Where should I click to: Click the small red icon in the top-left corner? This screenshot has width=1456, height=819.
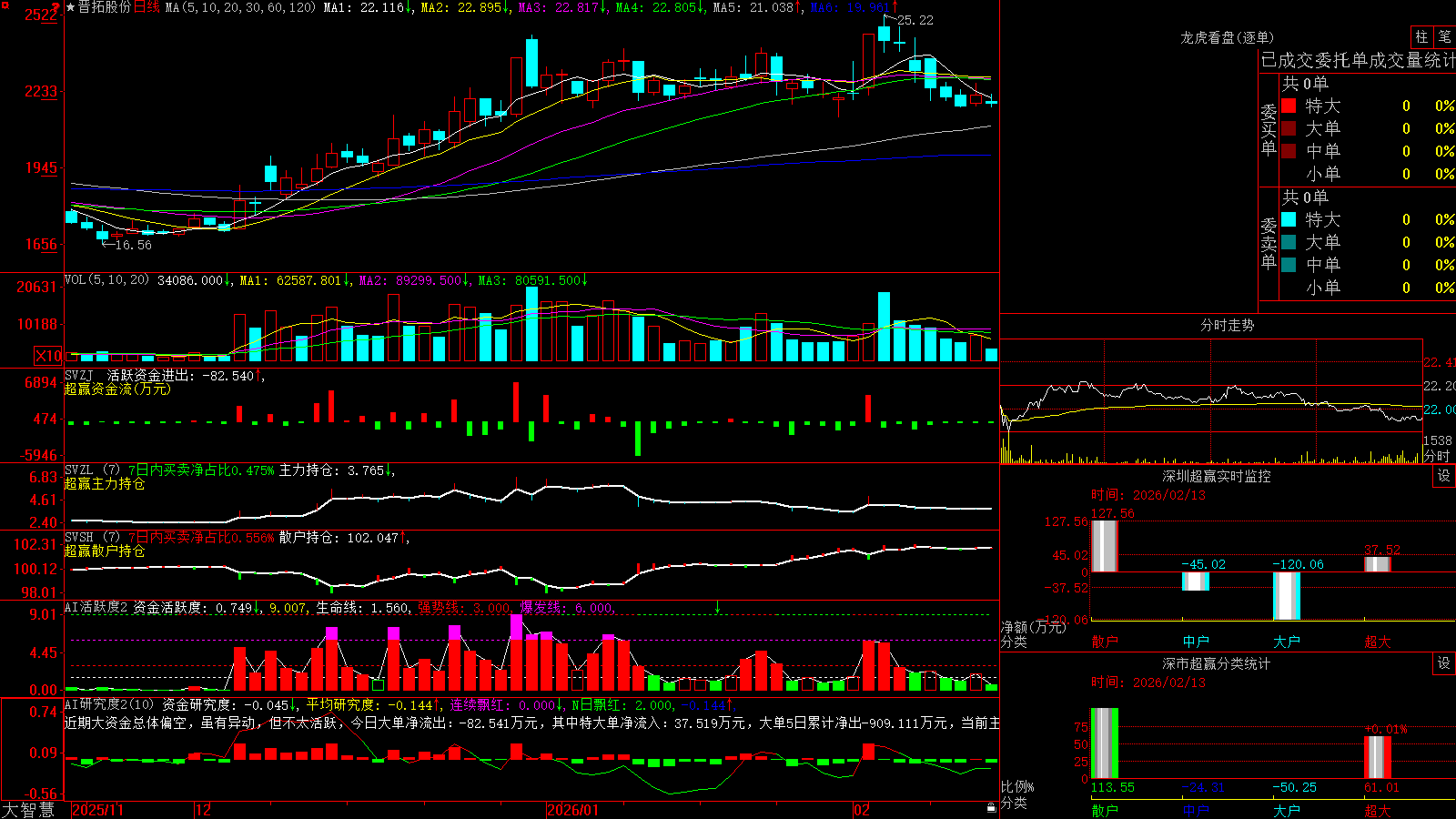click(x=4, y=4)
